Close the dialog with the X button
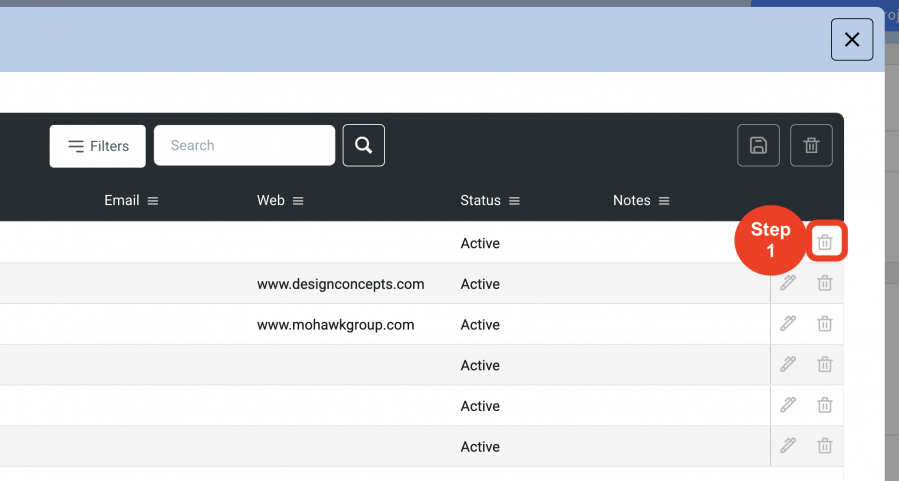 pos(852,40)
